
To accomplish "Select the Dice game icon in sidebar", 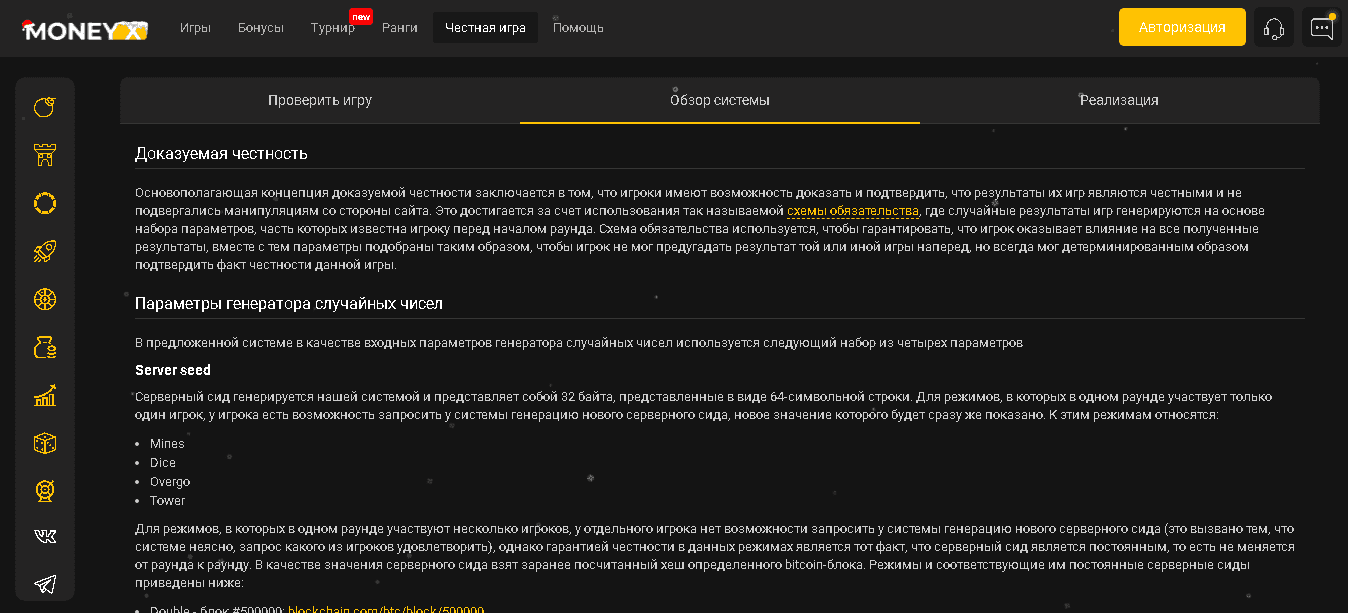I will pos(45,443).
